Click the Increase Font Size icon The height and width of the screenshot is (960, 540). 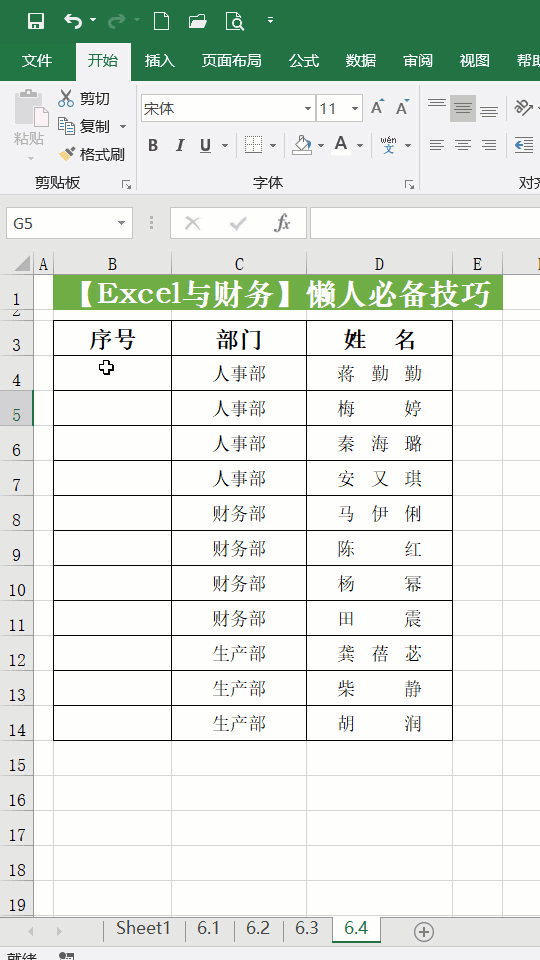[378, 107]
